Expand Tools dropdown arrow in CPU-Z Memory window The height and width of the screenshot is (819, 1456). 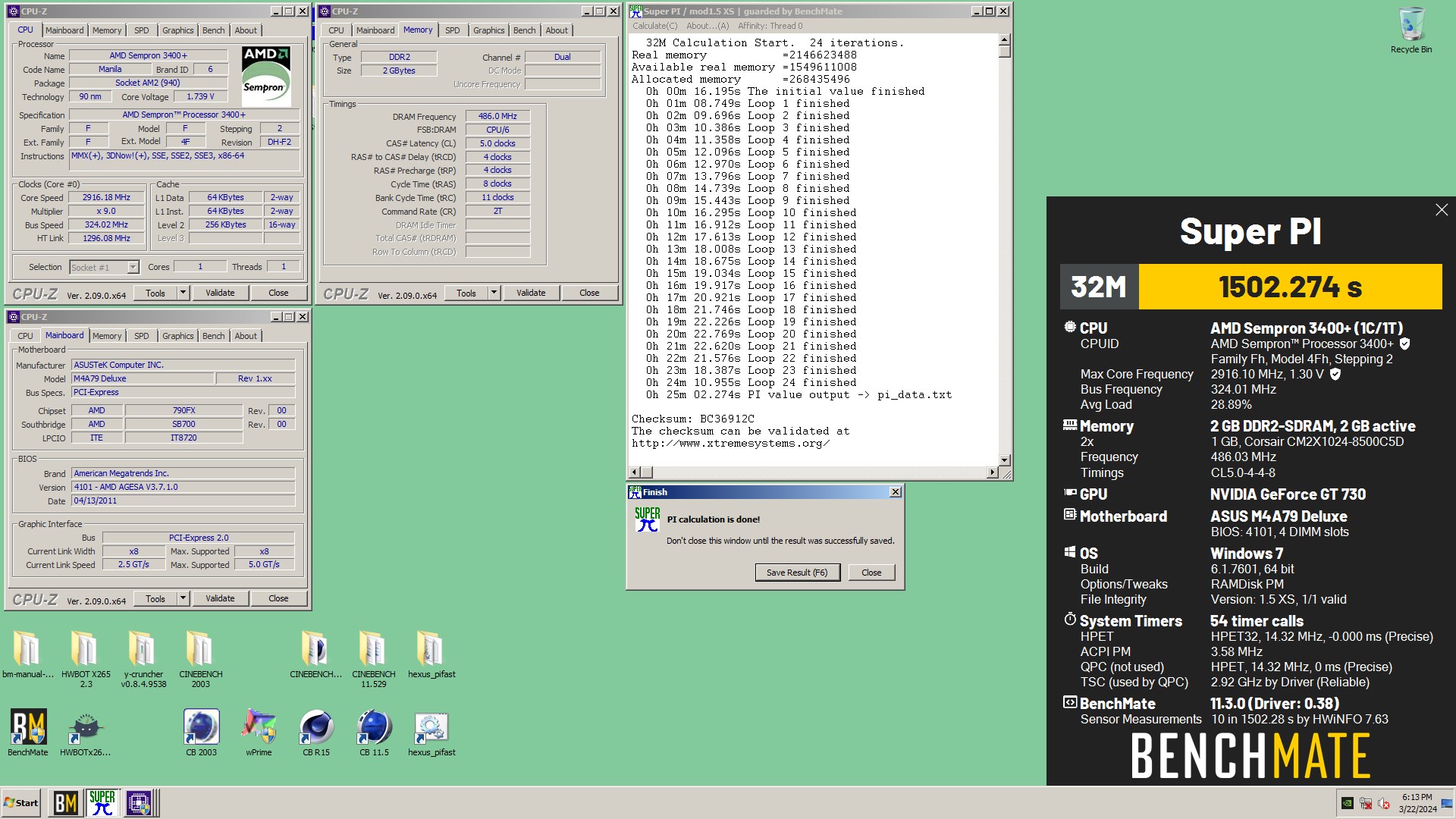click(x=494, y=293)
